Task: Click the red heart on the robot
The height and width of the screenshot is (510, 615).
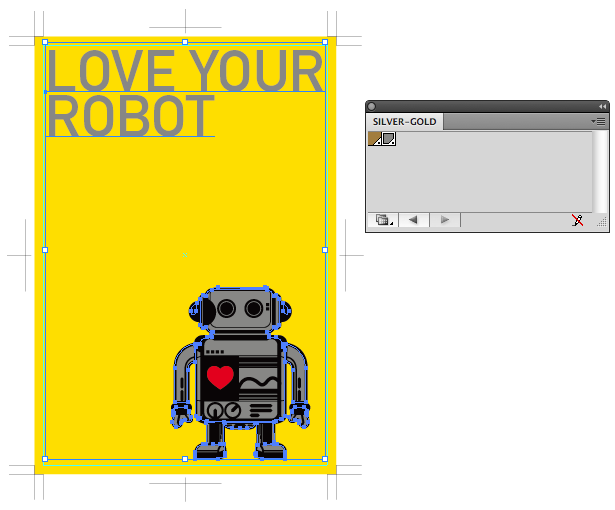Action: click(x=220, y=377)
